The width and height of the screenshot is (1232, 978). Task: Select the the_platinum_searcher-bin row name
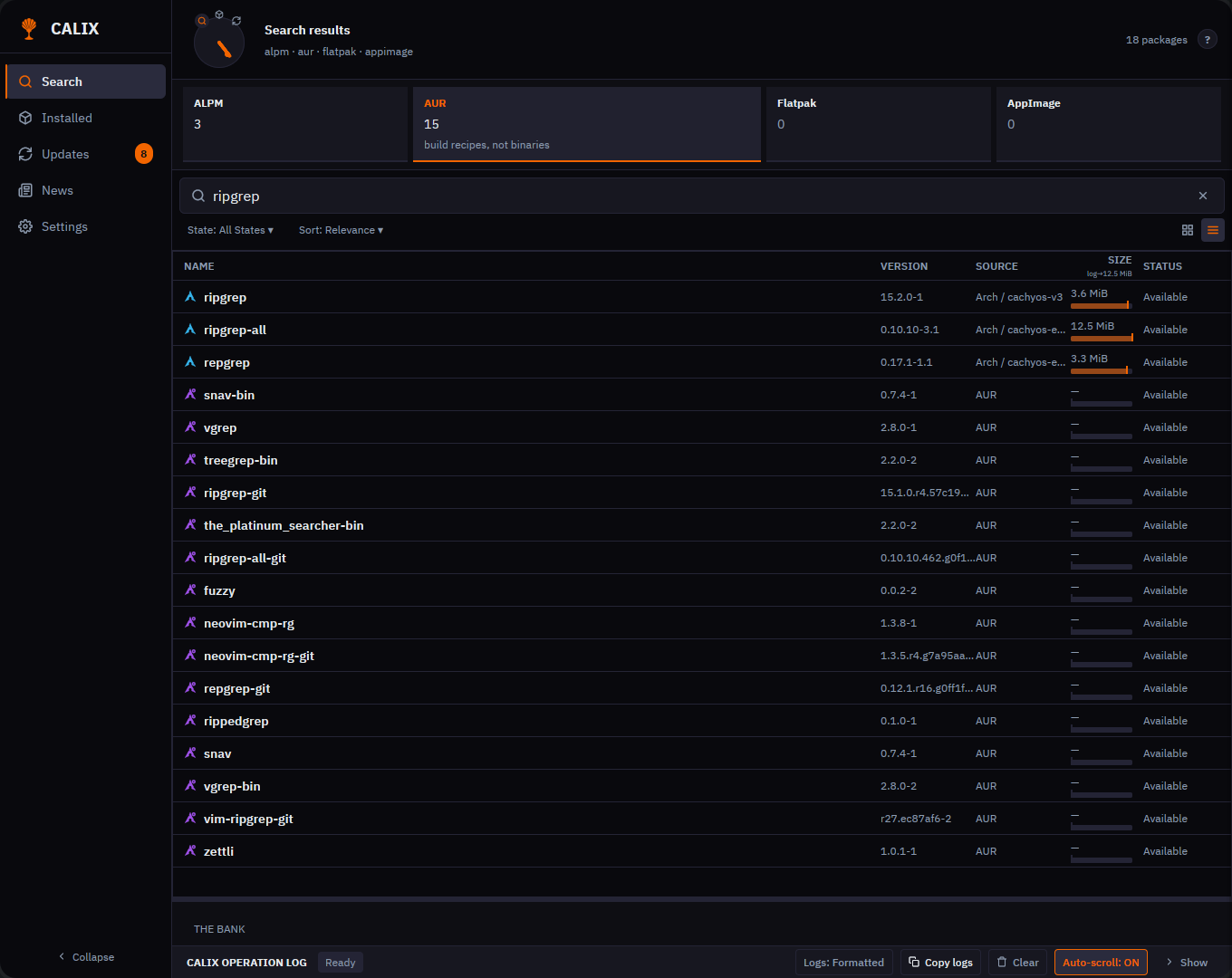coord(284,525)
